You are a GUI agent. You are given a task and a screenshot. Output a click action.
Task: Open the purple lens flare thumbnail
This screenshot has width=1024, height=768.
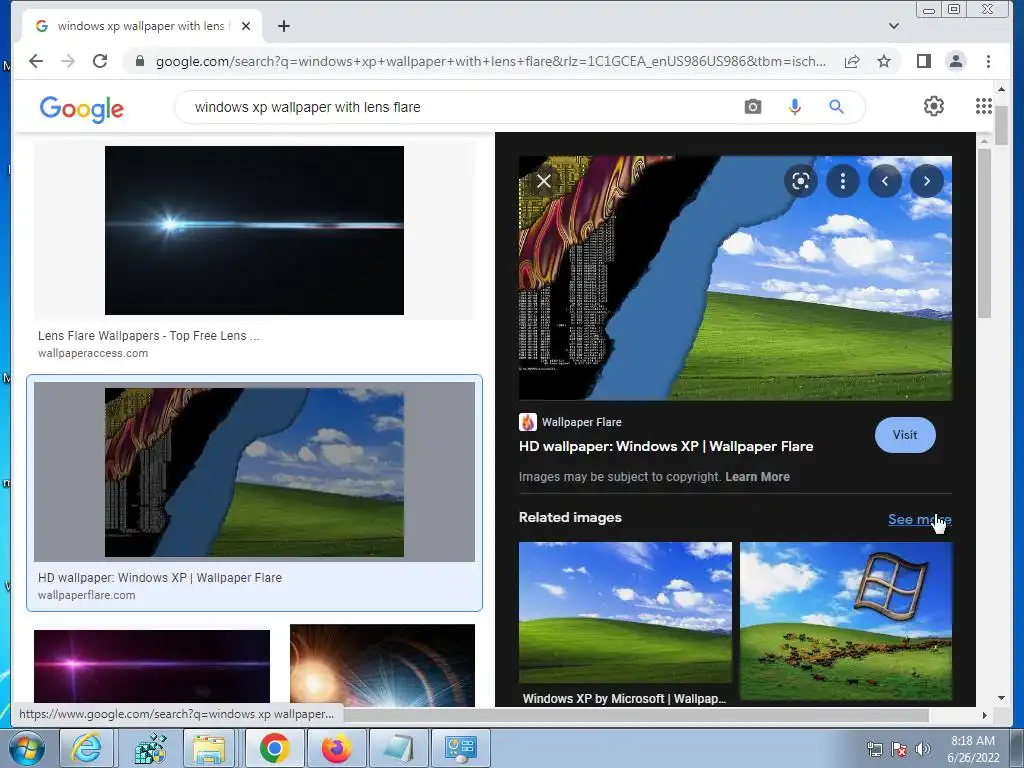tap(152, 666)
